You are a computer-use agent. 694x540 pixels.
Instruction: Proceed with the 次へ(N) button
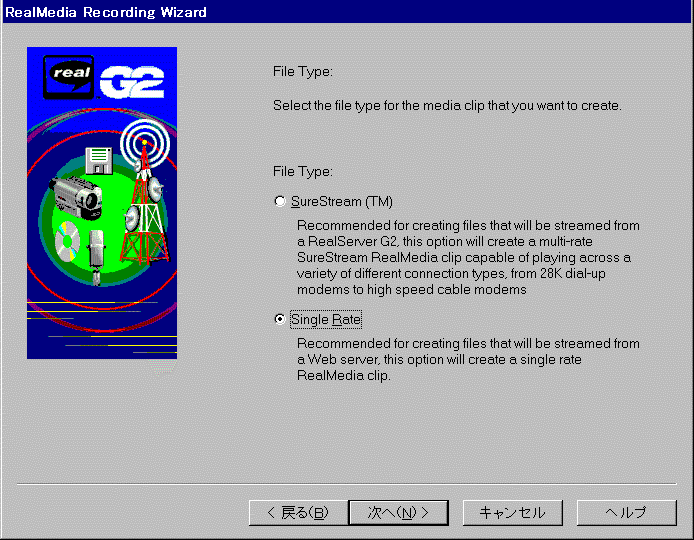[x=399, y=513]
